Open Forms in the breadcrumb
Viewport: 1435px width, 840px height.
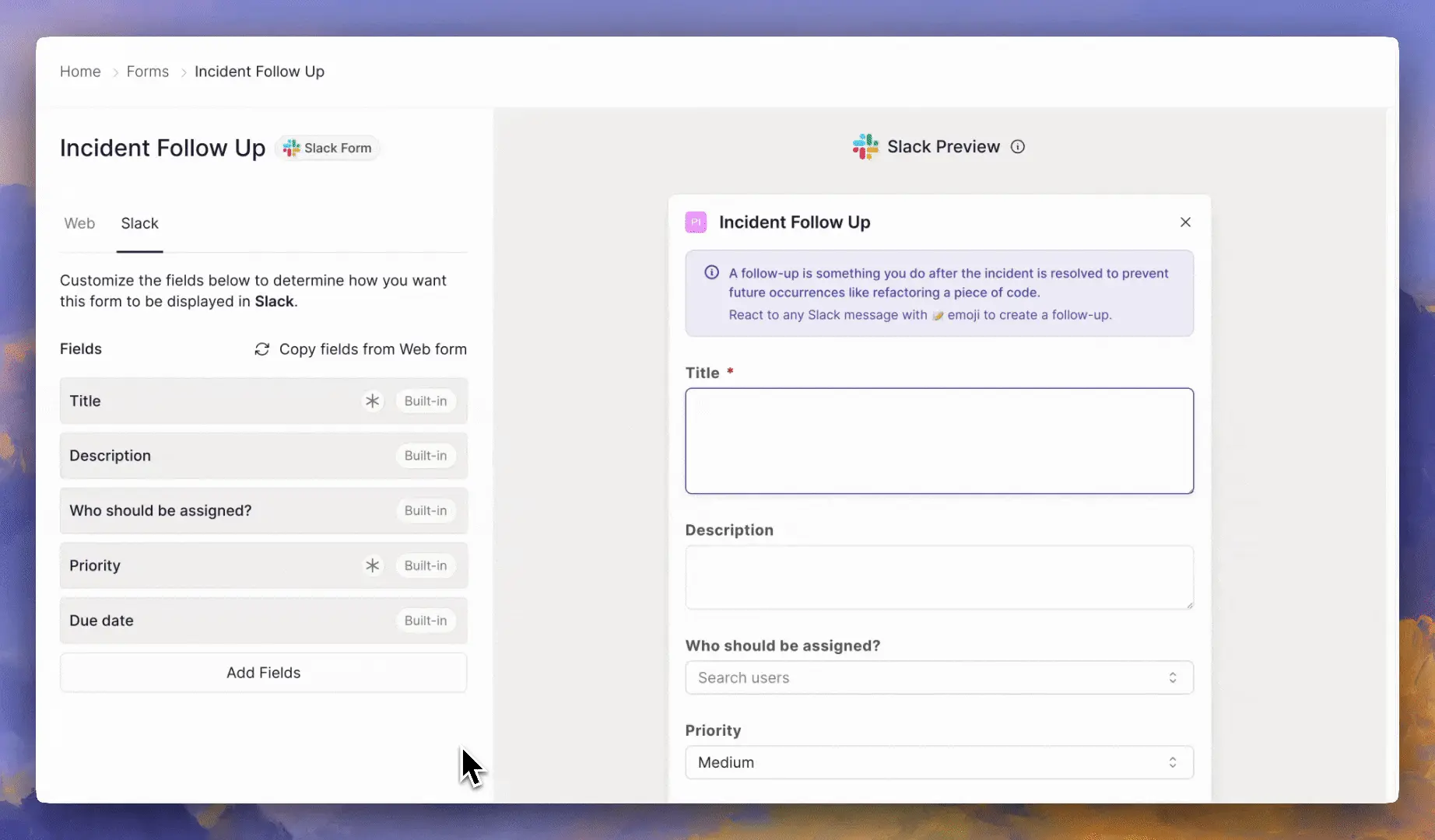(148, 72)
